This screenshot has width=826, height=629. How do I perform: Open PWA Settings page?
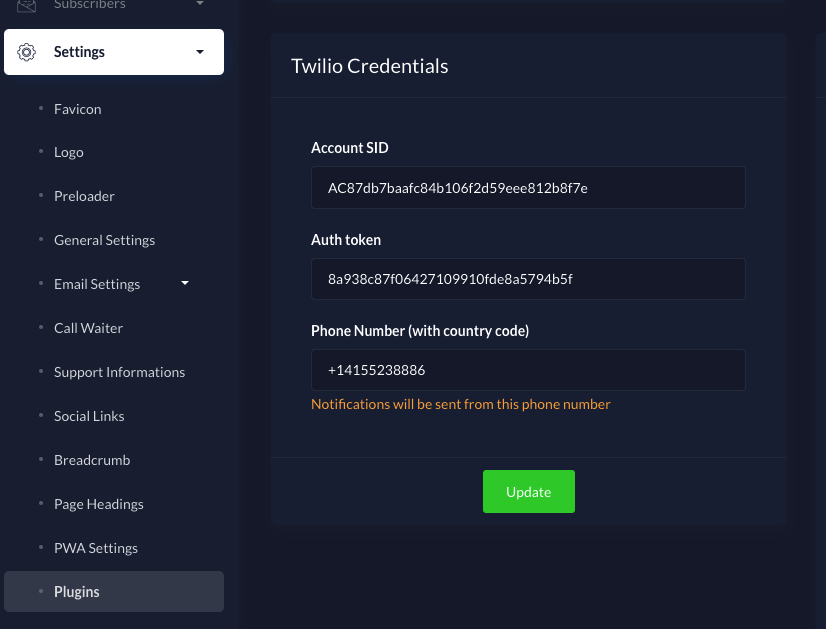click(x=96, y=548)
